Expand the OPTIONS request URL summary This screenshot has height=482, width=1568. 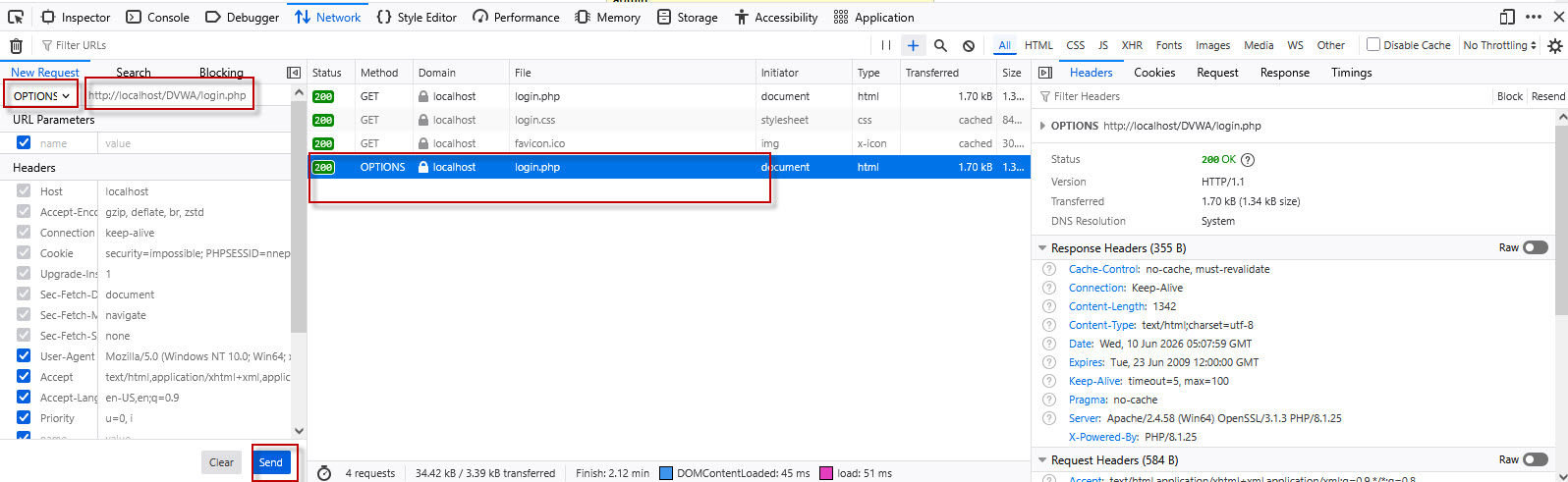tap(1042, 126)
